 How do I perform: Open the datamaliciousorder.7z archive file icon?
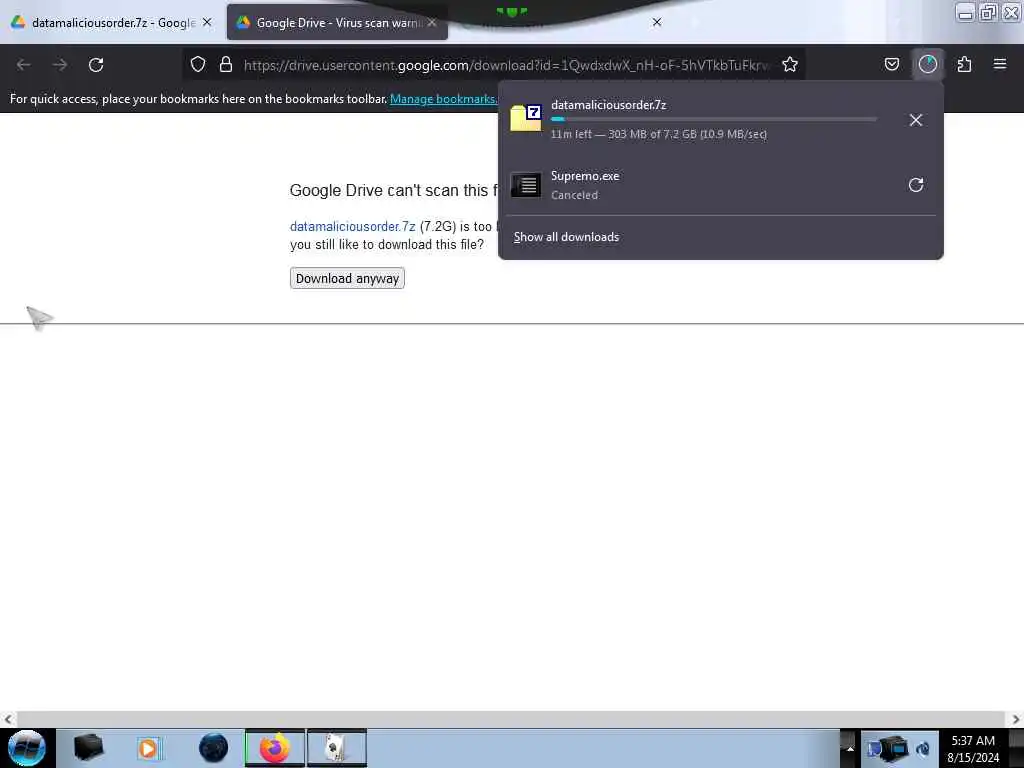tap(526, 118)
